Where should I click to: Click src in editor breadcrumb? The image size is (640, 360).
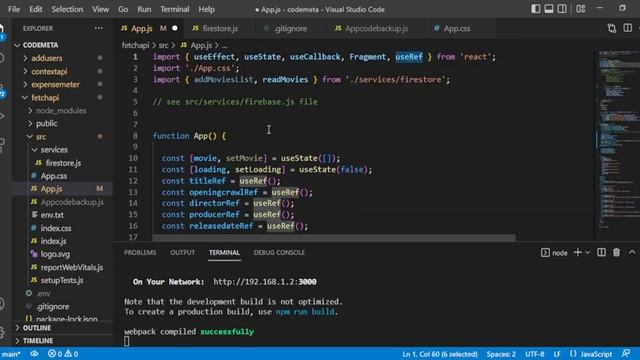163,45
